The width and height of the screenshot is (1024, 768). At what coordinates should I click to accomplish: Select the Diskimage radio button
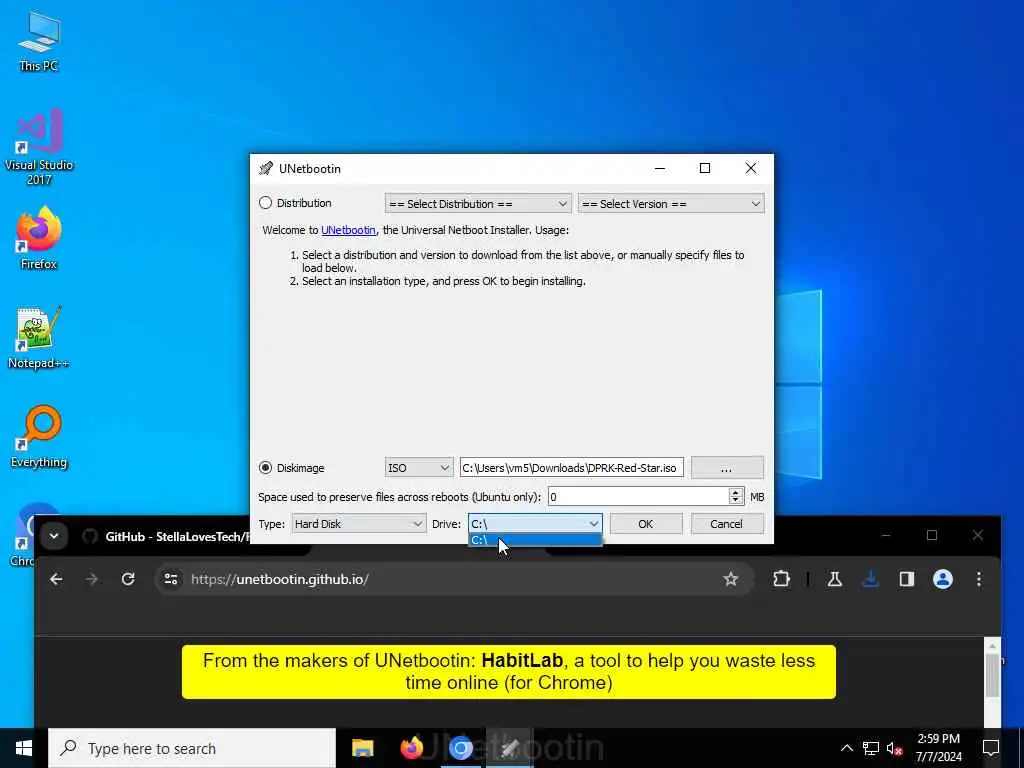click(265, 468)
